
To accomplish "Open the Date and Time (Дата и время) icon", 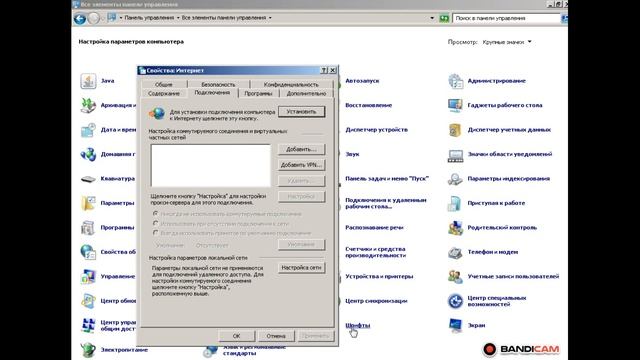I will (88, 130).
